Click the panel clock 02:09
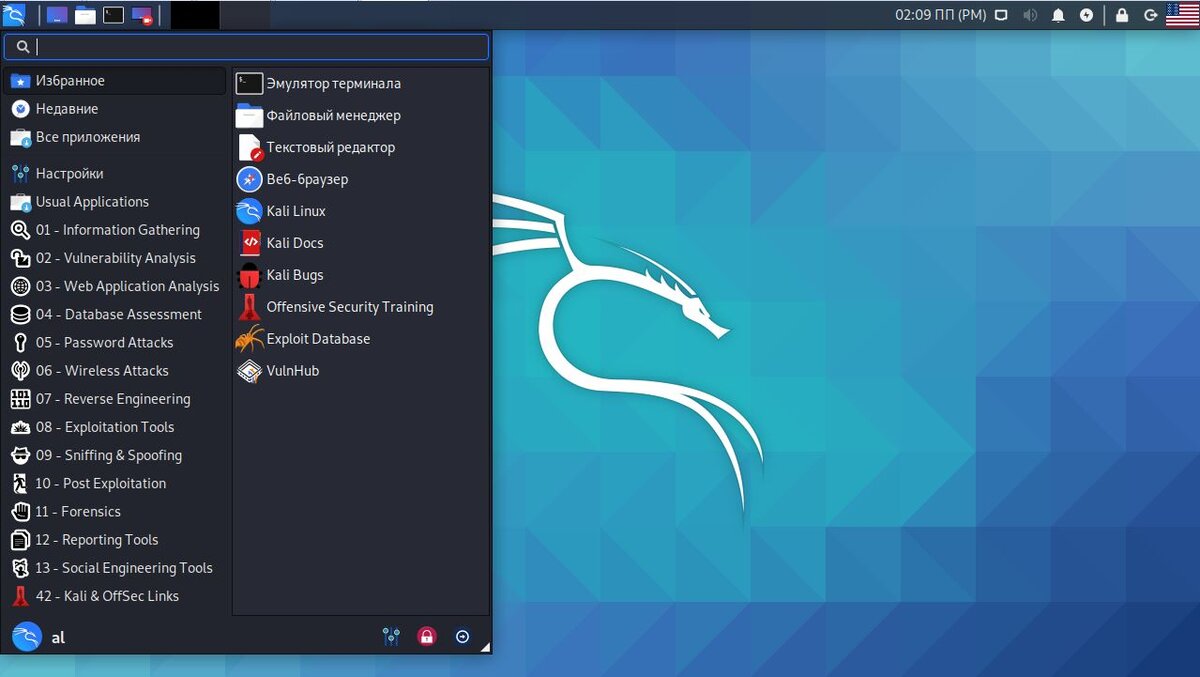Image resolution: width=1200 pixels, height=677 pixels. coord(940,15)
